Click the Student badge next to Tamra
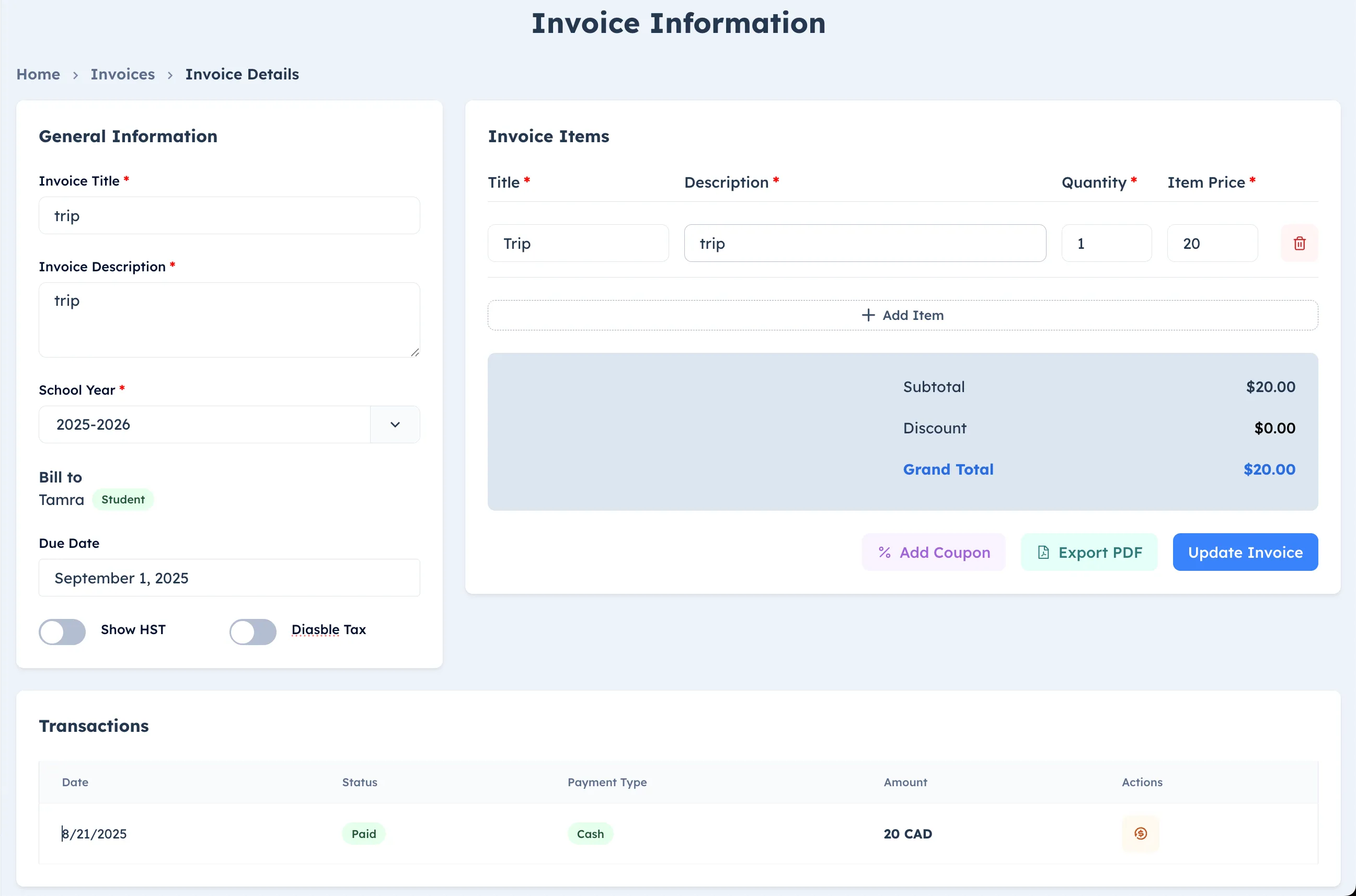Viewport: 1356px width, 896px height. click(x=122, y=499)
